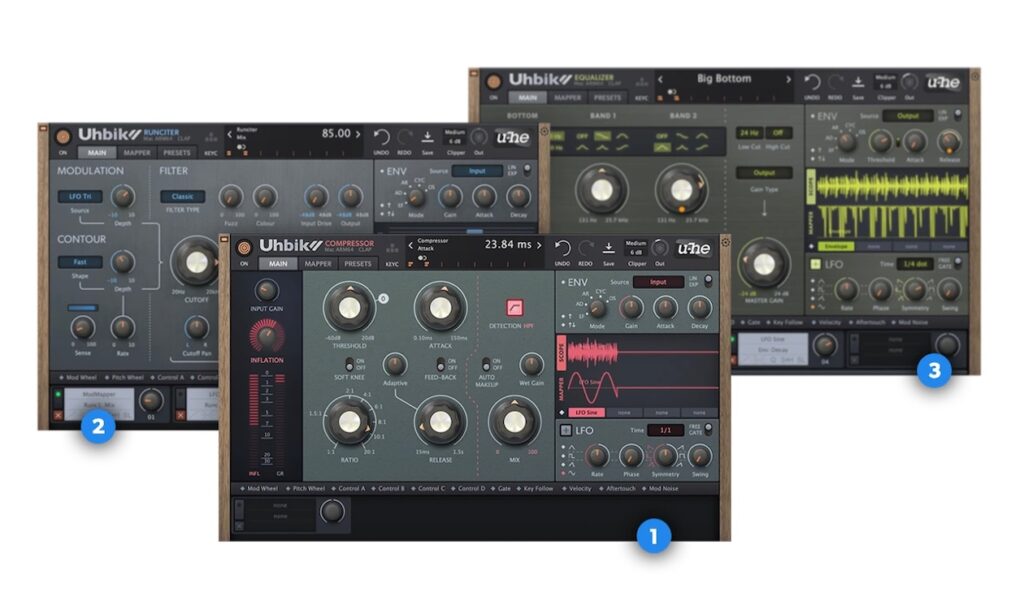This screenshot has width=1024, height=614.
Task: Open the Compressor PRESETS tab
Action: (359, 265)
